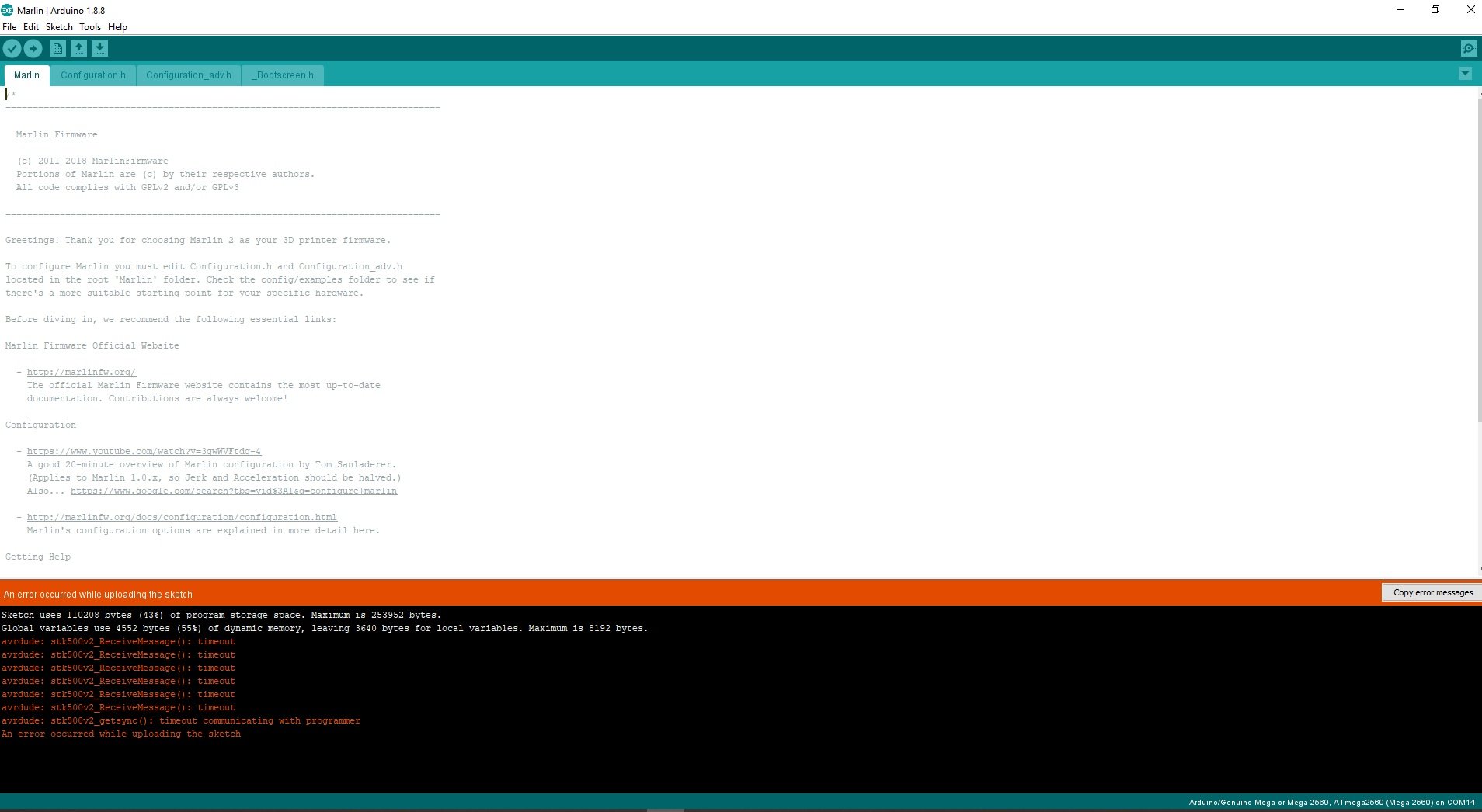
Task: Open the Tools menu
Action: [90, 27]
